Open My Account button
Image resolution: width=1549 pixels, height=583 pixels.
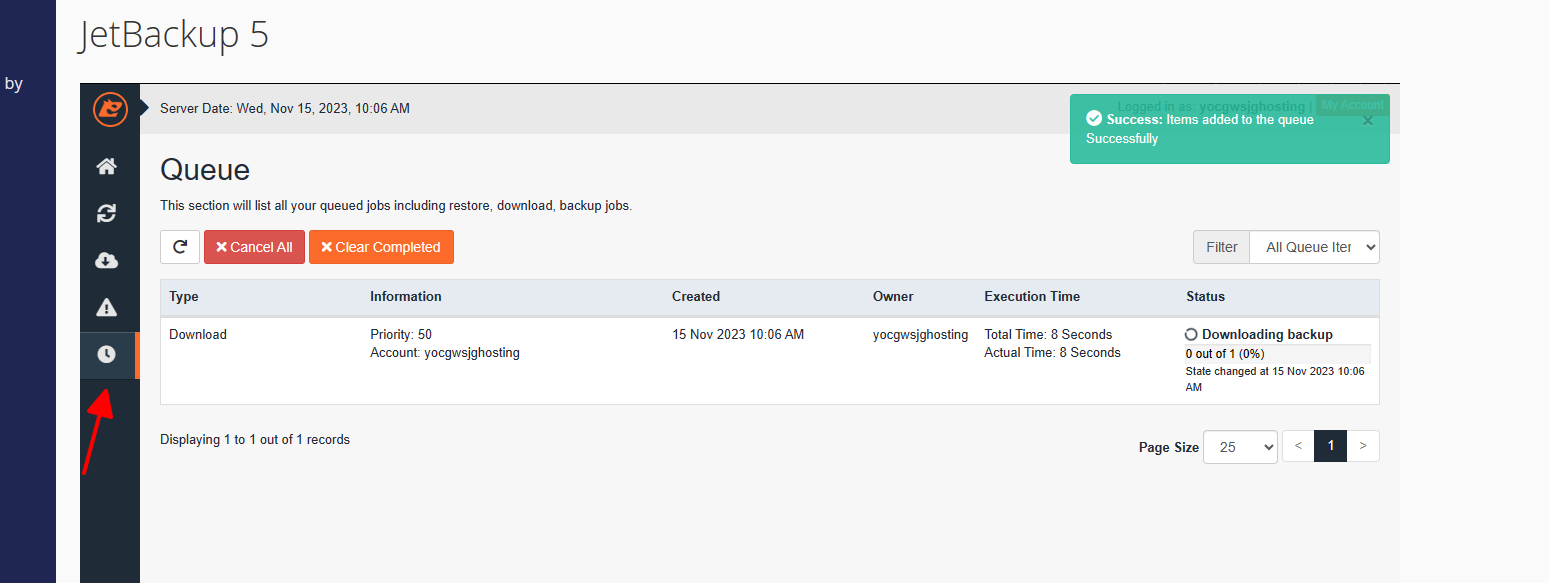1352,105
